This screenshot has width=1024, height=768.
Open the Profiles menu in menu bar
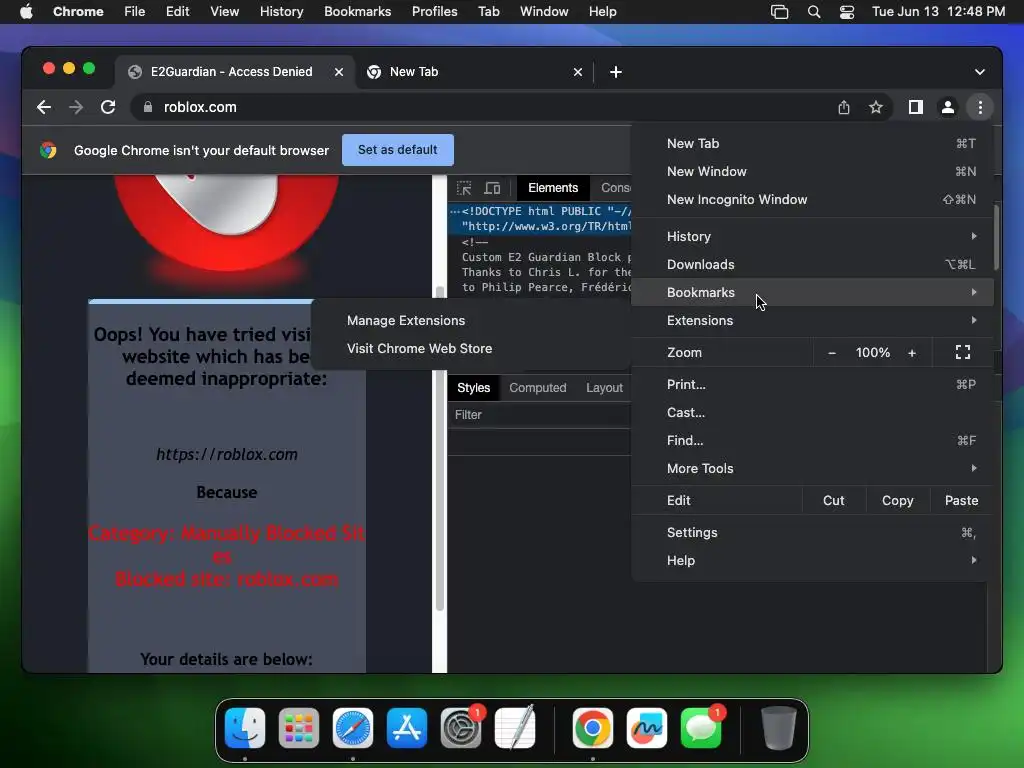click(434, 12)
